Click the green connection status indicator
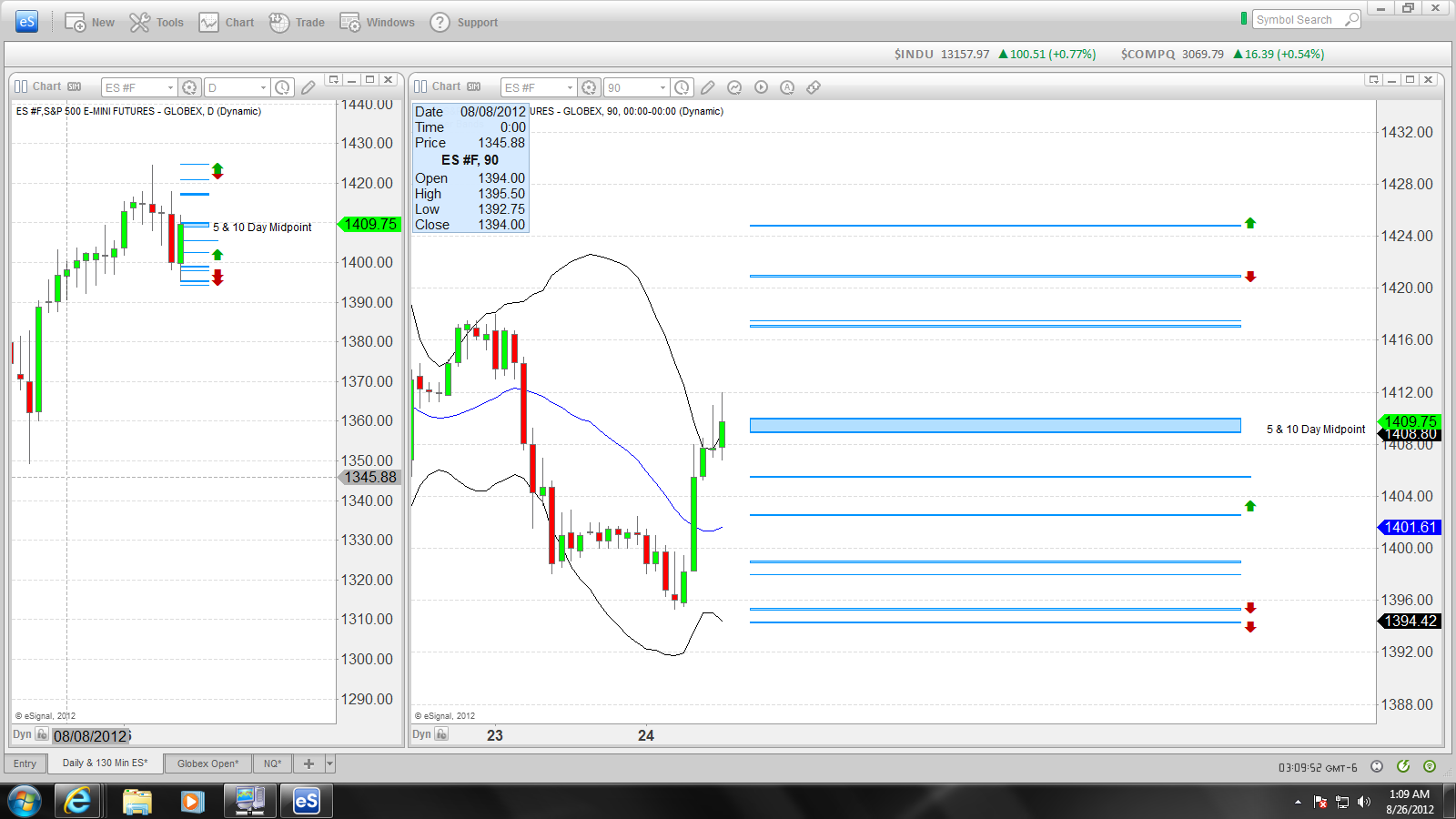Viewport: 1456px width, 819px height. (x=1244, y=19)
